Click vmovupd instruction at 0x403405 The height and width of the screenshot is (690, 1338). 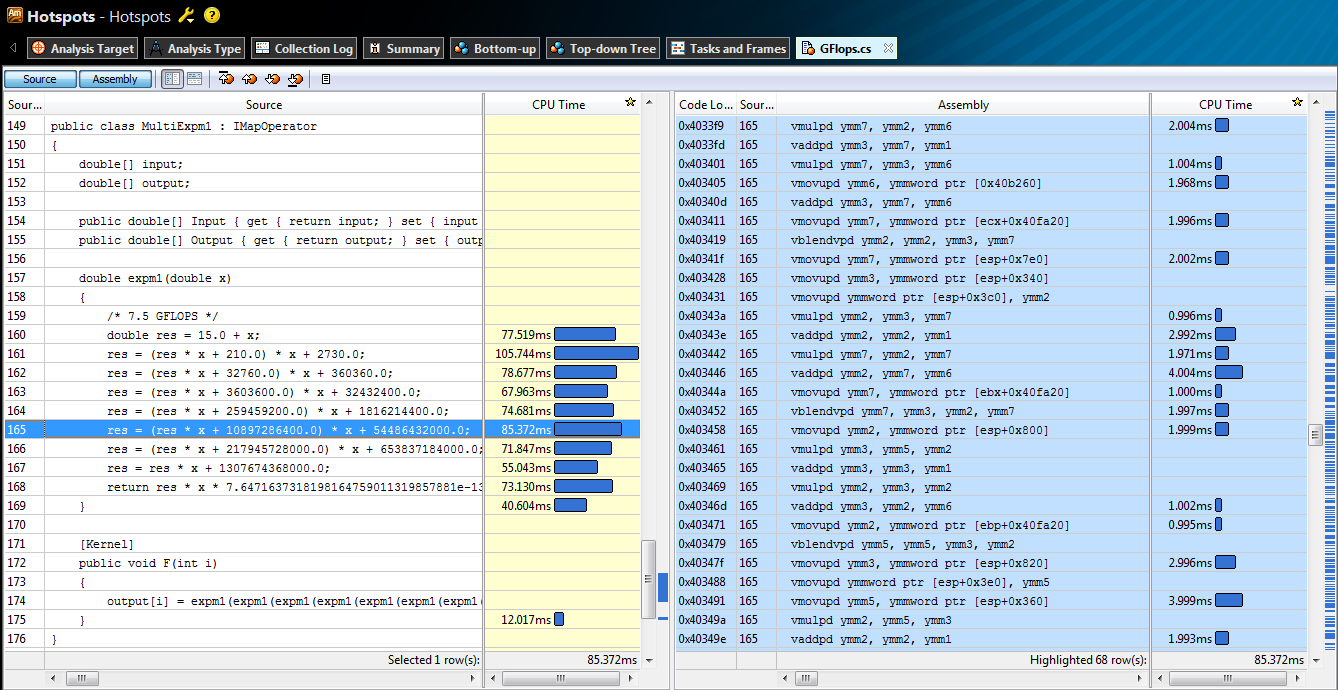[915, 183]
